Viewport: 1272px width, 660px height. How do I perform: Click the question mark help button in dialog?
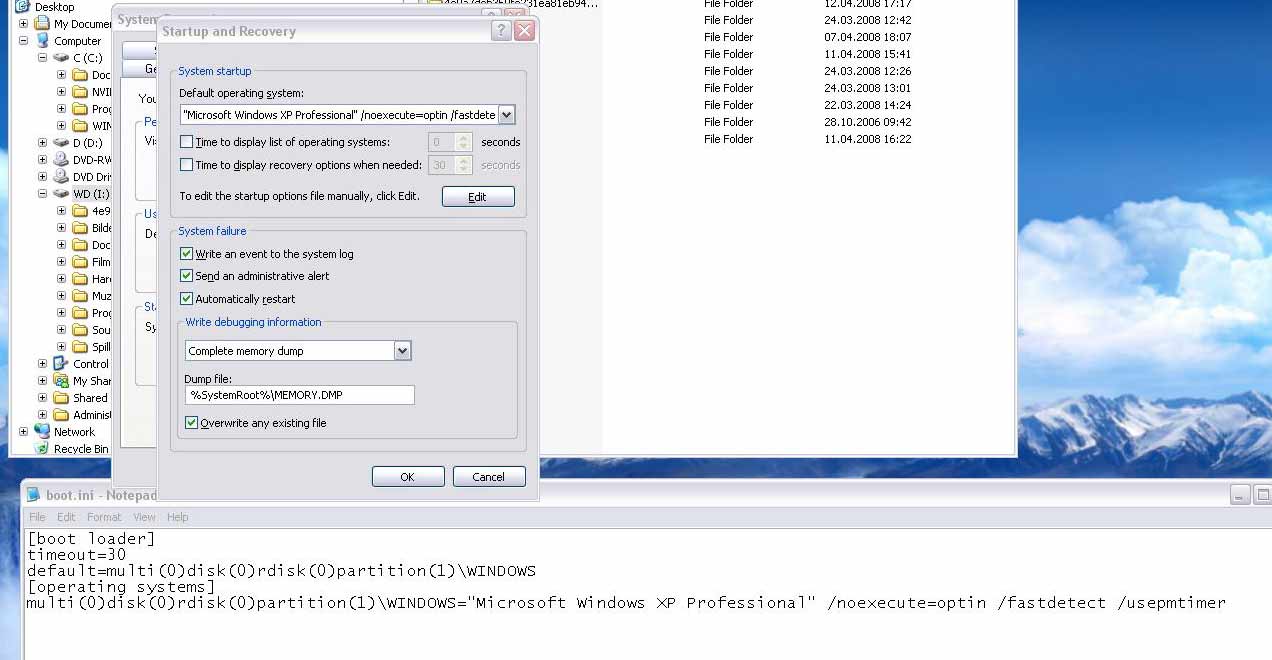501,31
